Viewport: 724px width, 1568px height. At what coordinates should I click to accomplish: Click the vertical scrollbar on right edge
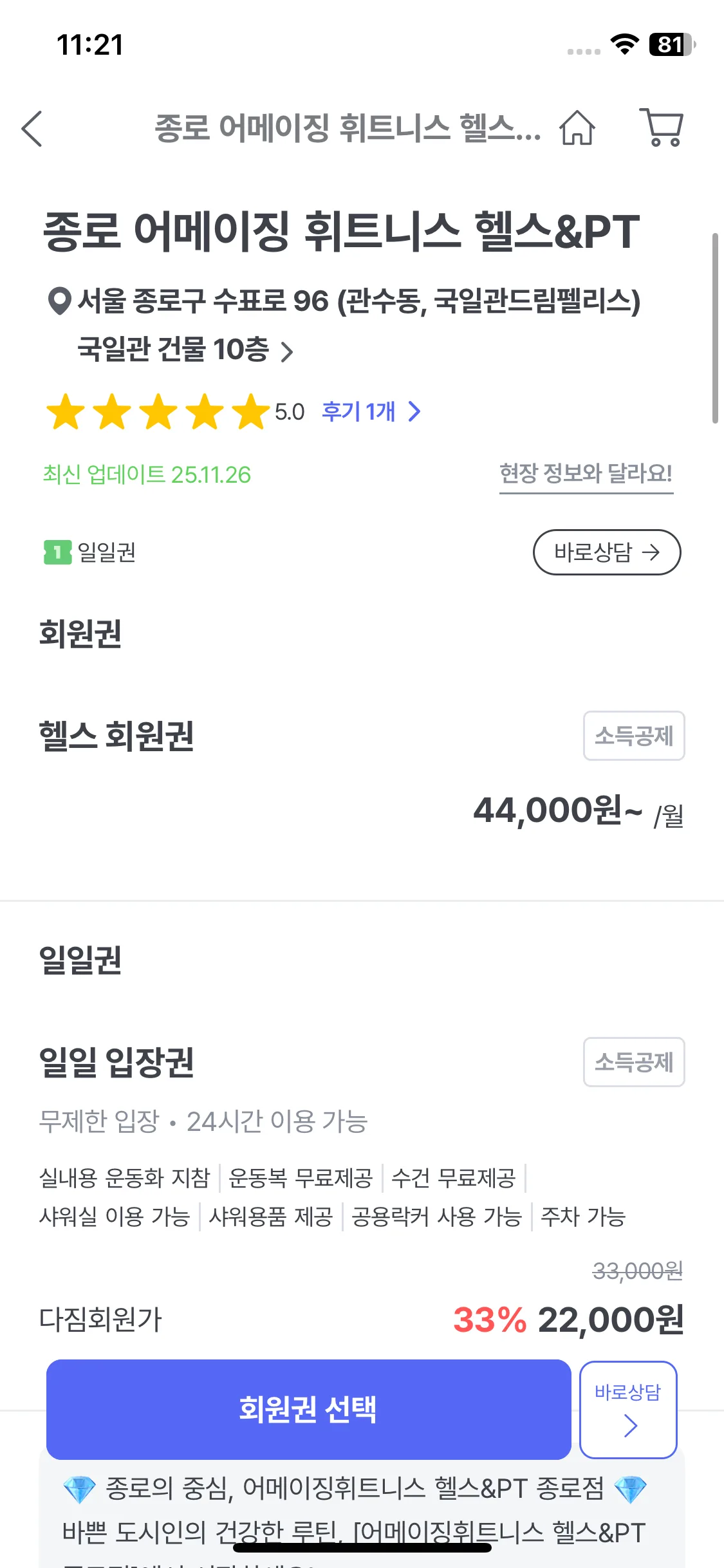coord(715,328)
